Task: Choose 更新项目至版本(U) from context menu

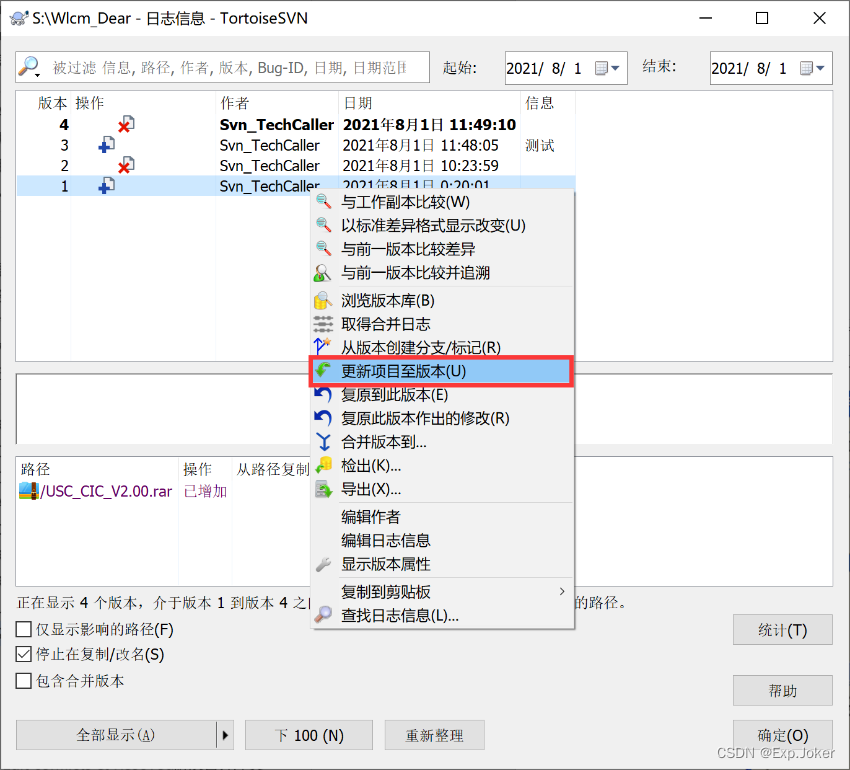Action: coord(441,371)
